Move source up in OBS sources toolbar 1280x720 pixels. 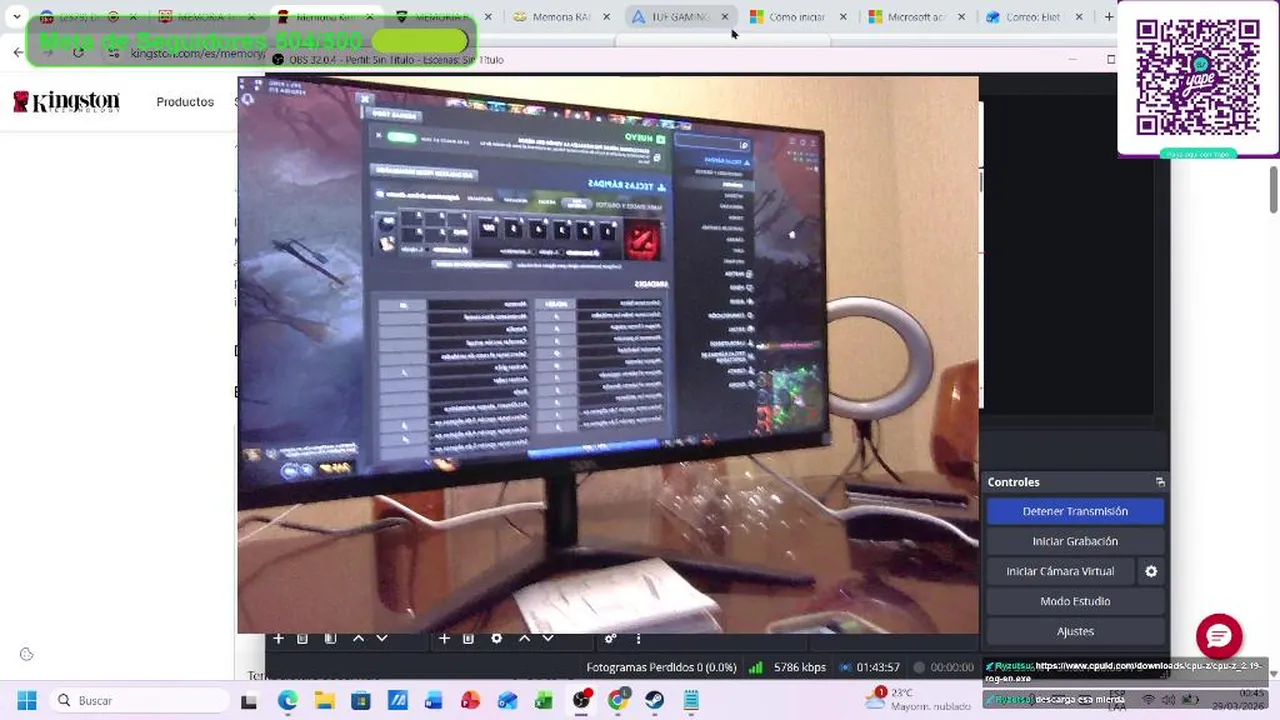524,638
